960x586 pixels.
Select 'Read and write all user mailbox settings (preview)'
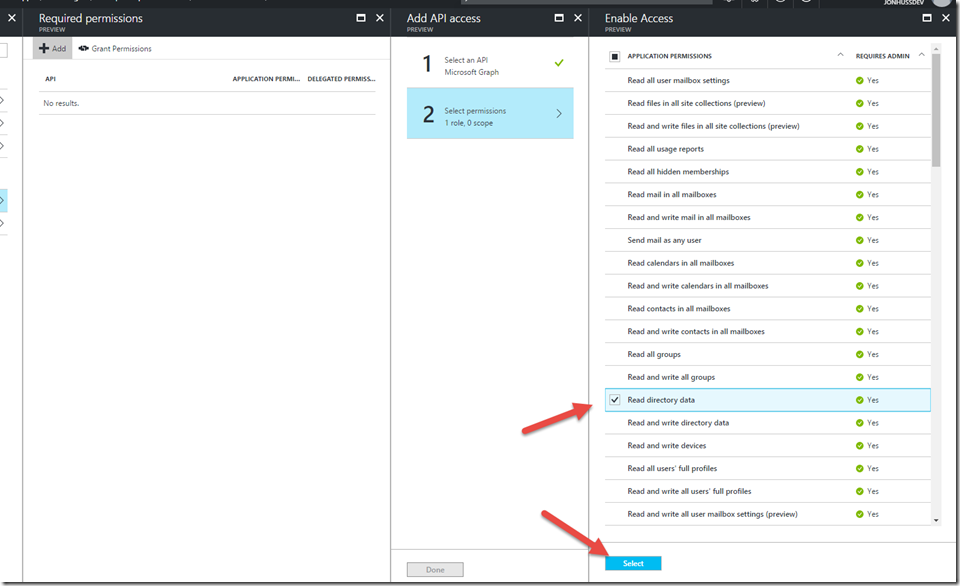(x=712, y=514)
